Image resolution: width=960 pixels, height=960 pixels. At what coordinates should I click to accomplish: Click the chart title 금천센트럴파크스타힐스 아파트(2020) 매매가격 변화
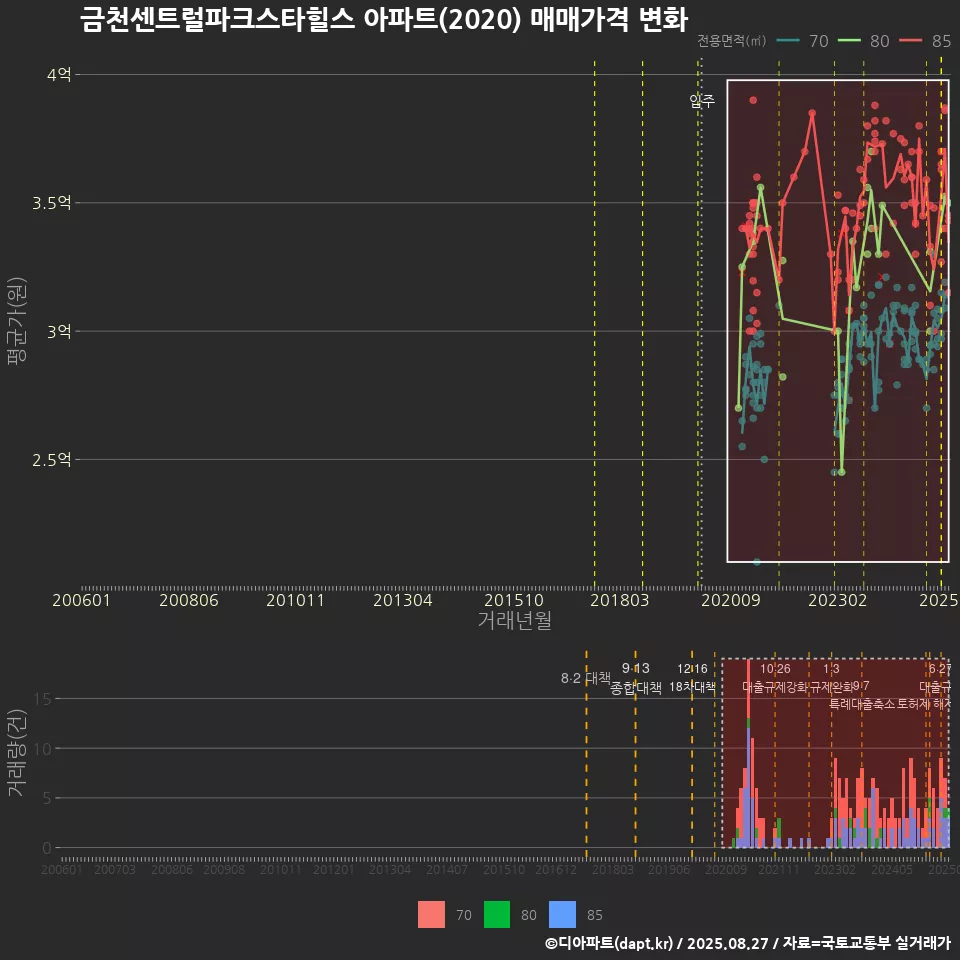click(384, 20)
